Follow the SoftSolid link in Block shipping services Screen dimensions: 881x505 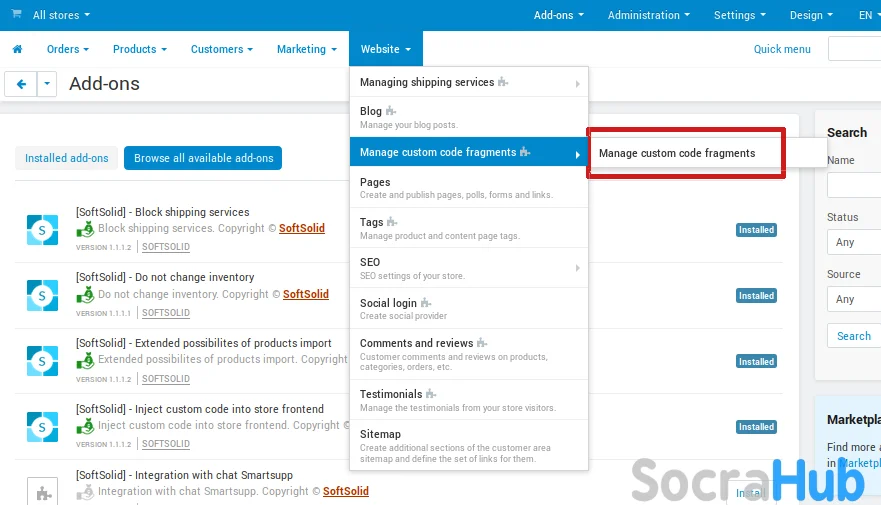coord(302,228)
